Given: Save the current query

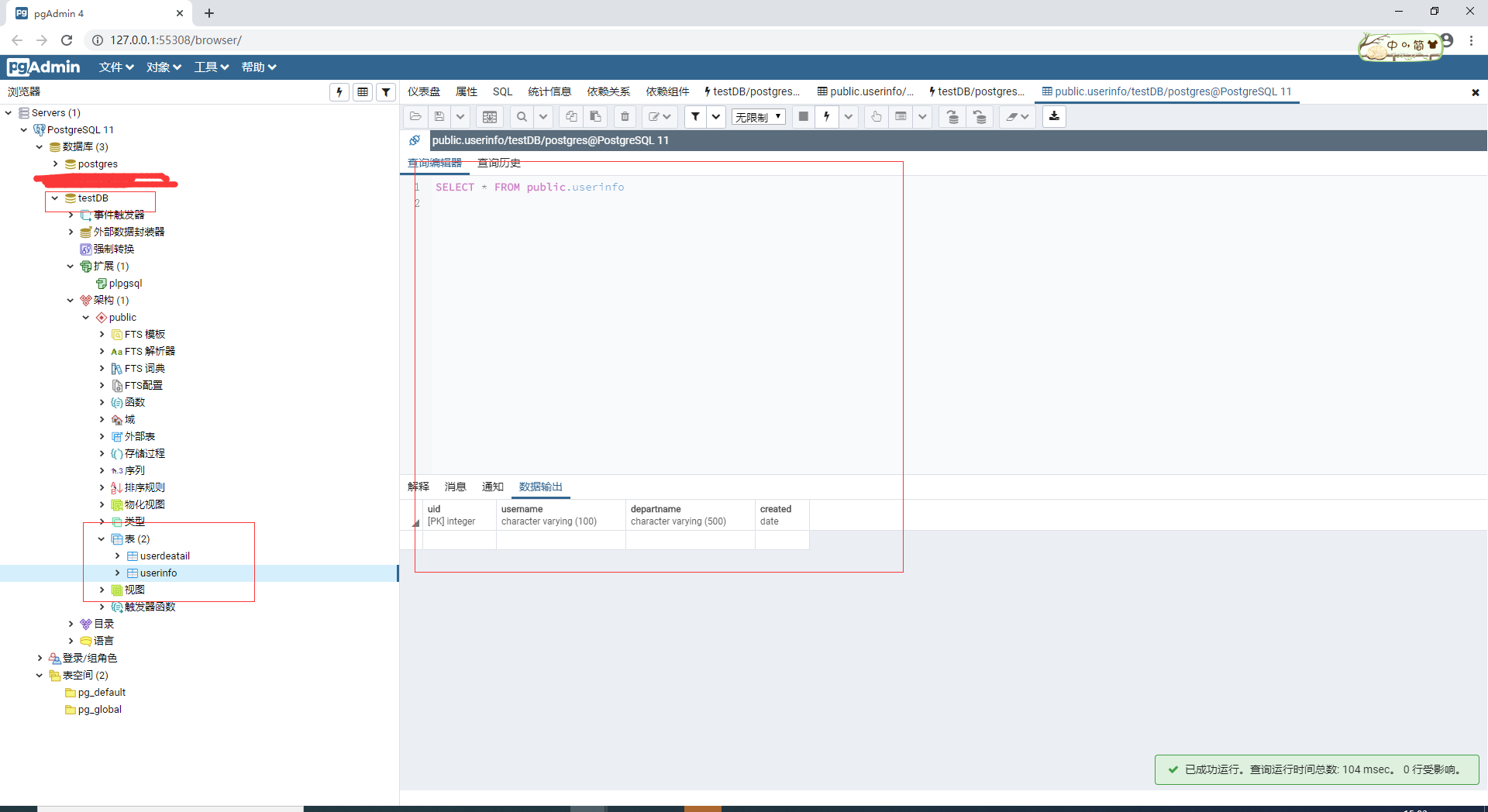Looking at the screenshot, I should tap(440, 116).
